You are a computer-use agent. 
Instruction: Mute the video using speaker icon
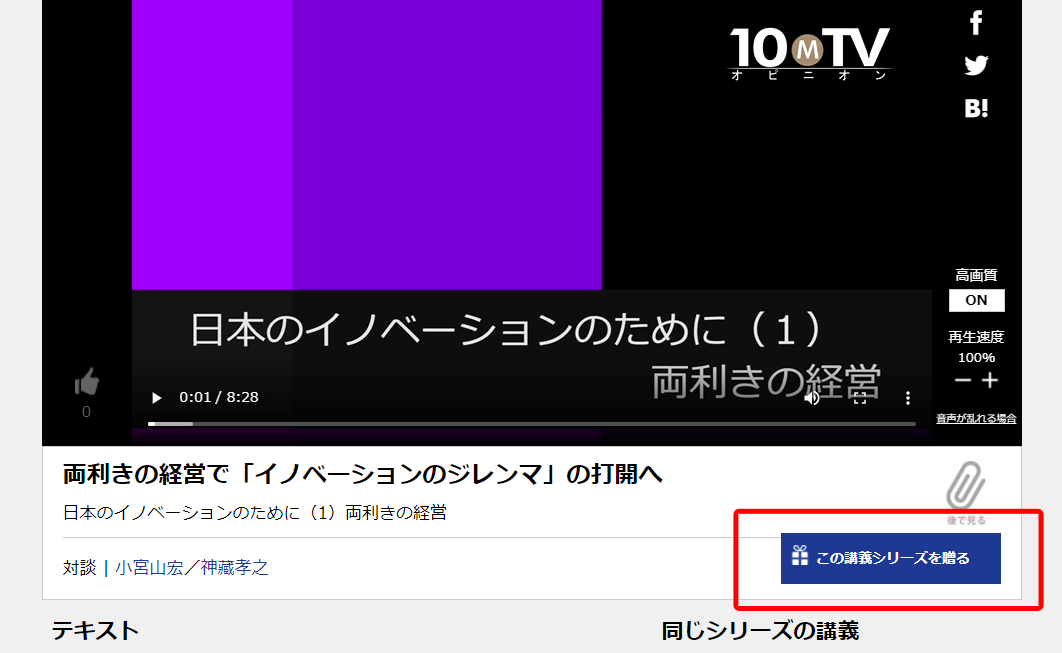[x=812, y=398]
